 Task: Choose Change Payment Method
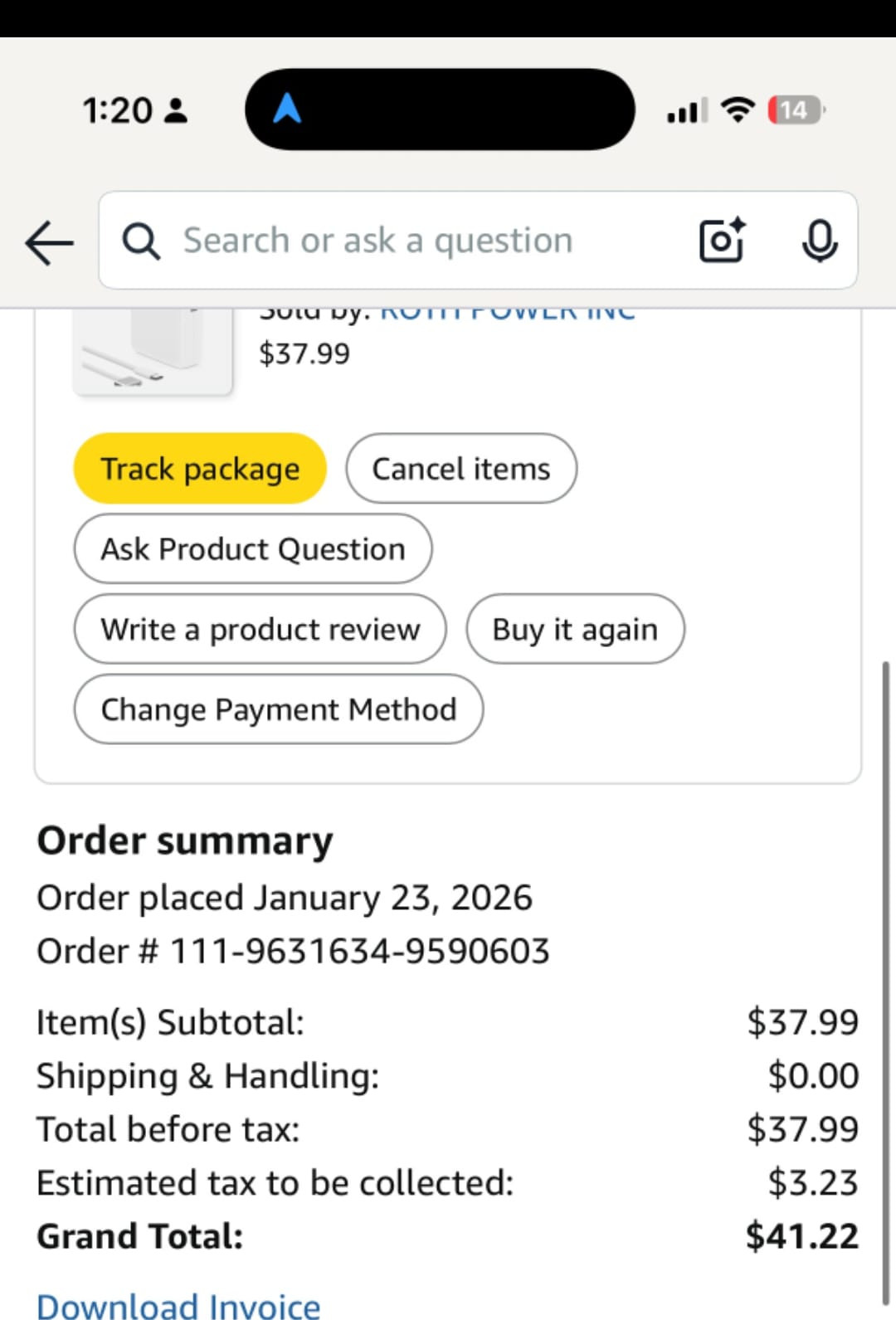tap(279, 710)
